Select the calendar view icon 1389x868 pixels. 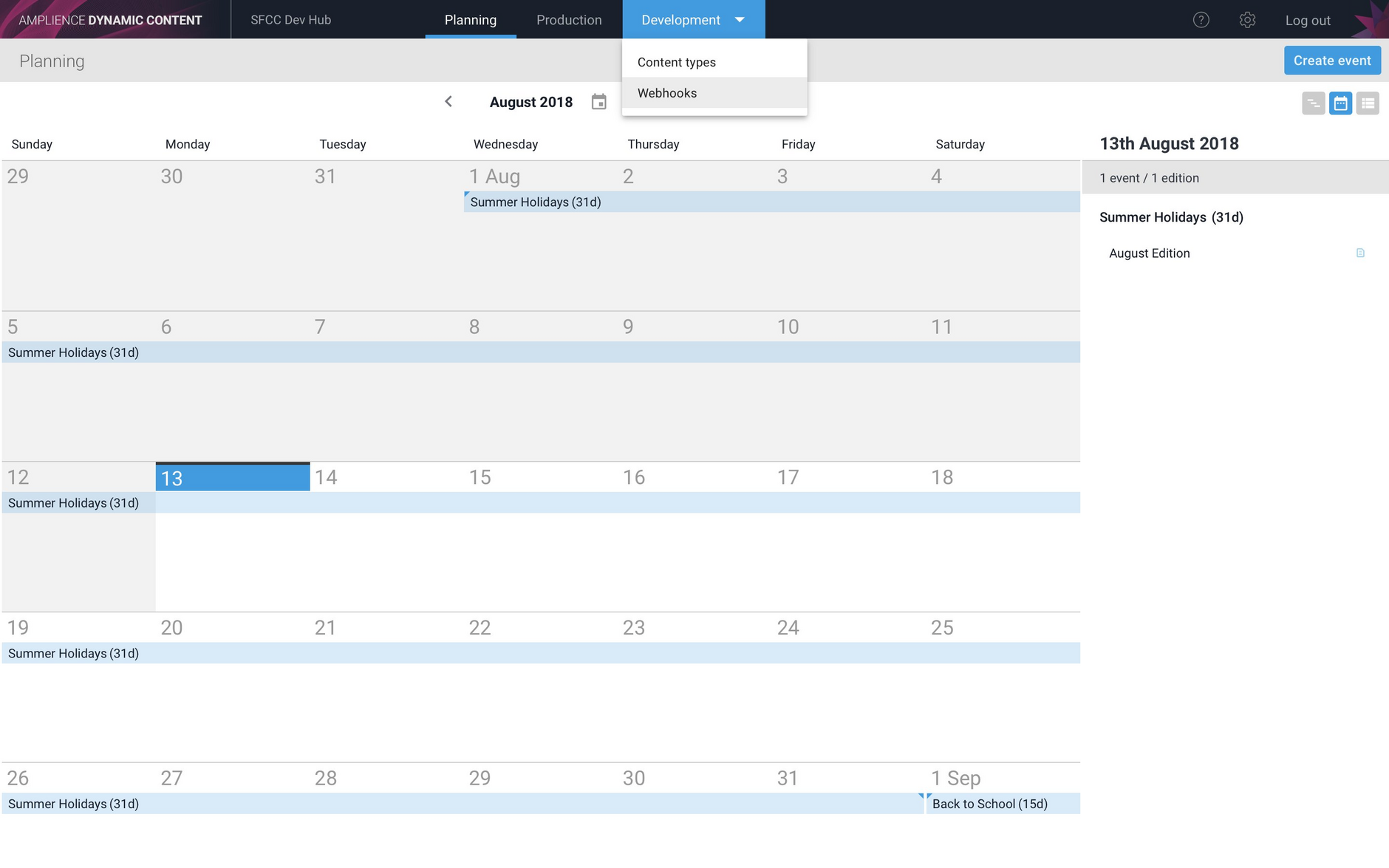point(1340,103)
